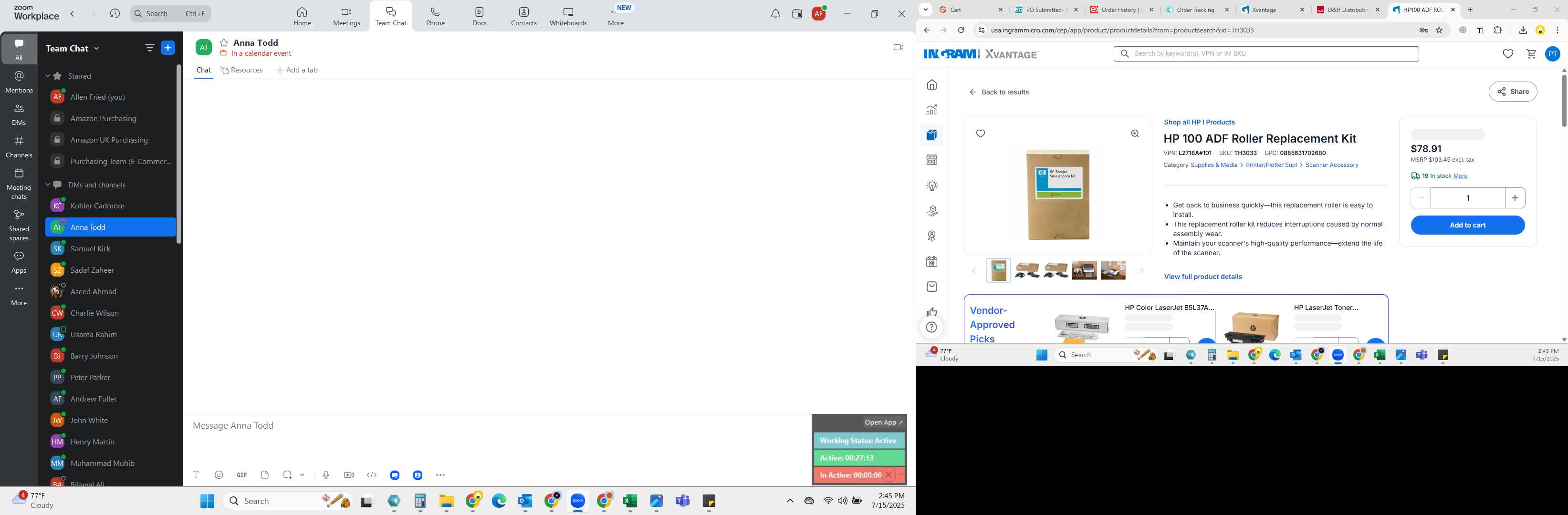This screenshot has width=1568, height=515.
Task: Click the text formatting icon below message box
Action: 196,475
